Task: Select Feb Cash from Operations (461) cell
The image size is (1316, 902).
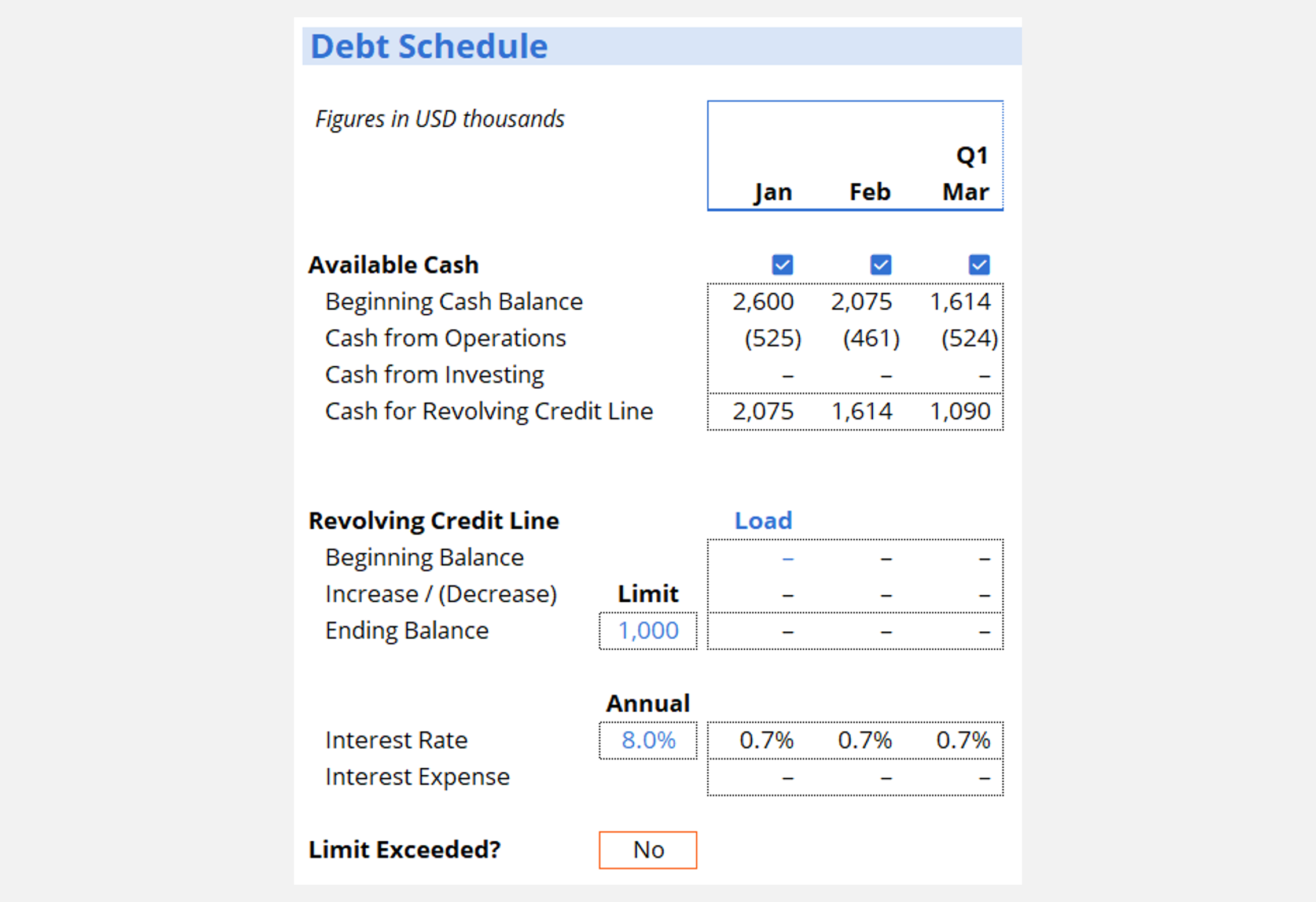Action: tap(871, 338)
